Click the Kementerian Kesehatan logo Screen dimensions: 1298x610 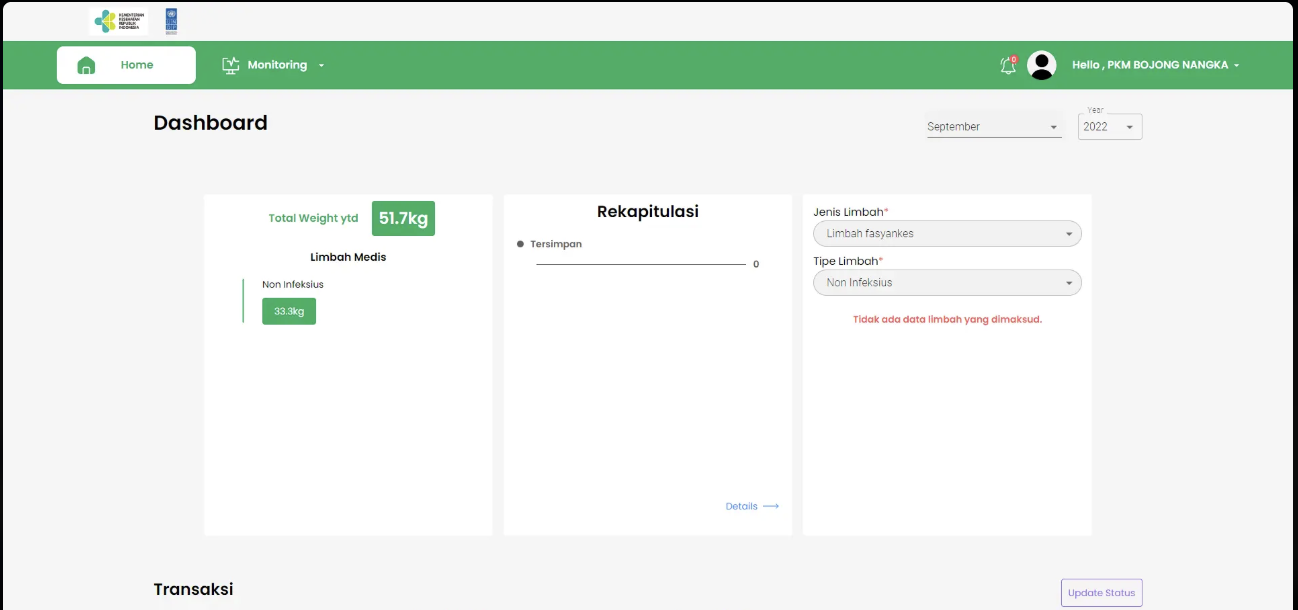coord(119,21)
